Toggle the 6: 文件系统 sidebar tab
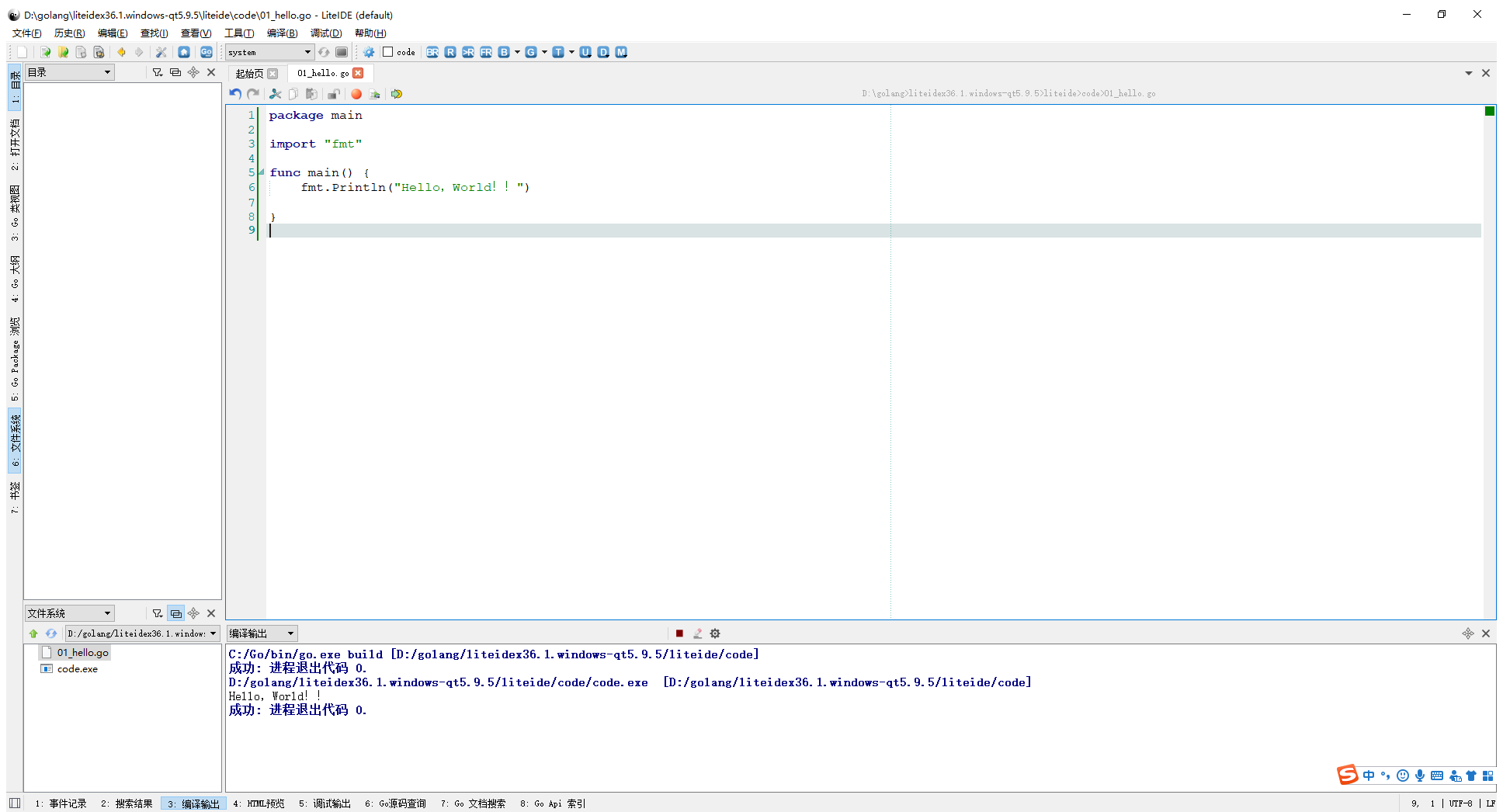This screenshot has height=812, width=1503. 15,440
